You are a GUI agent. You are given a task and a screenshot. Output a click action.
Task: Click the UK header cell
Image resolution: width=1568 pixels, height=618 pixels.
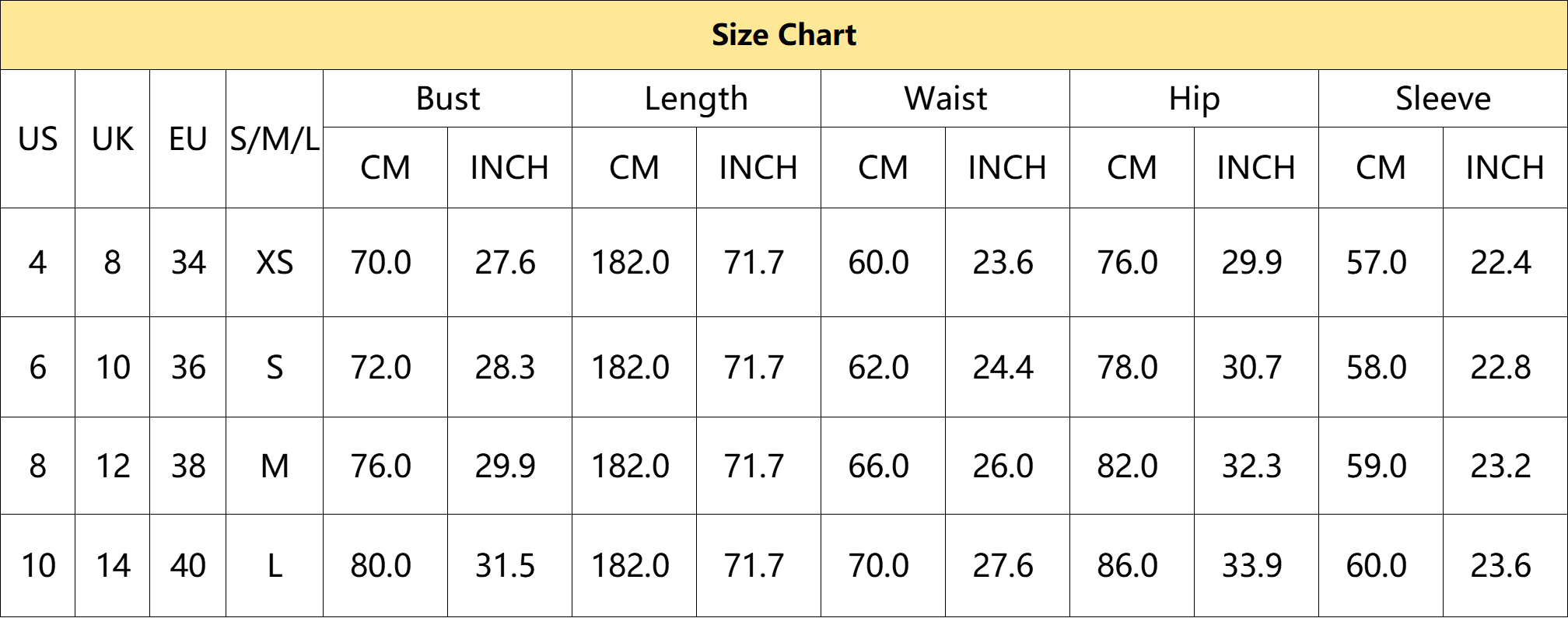[112, 139]
